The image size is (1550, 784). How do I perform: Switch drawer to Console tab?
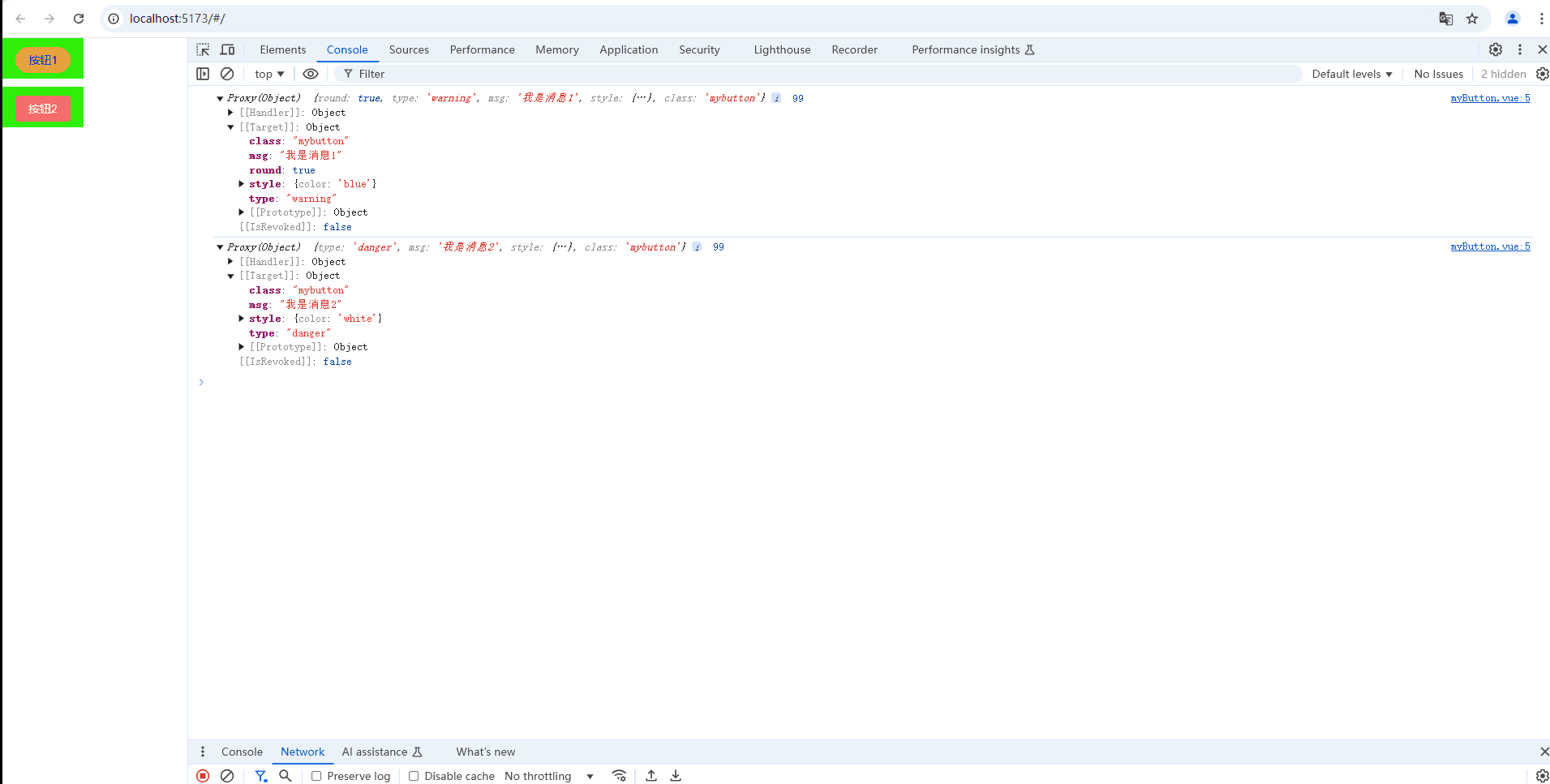(x=242, y=752)
